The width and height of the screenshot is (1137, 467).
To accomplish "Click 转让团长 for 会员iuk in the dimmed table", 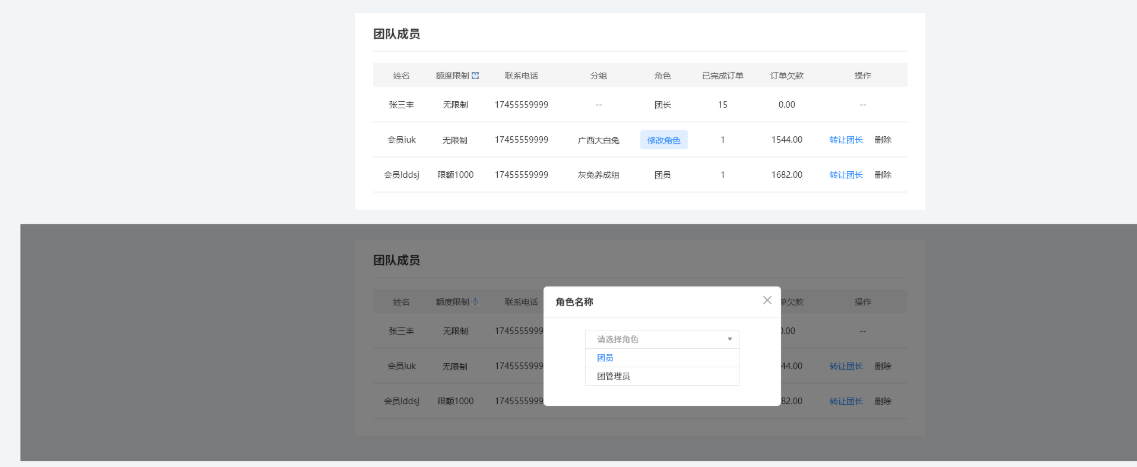I will point(846,366).
